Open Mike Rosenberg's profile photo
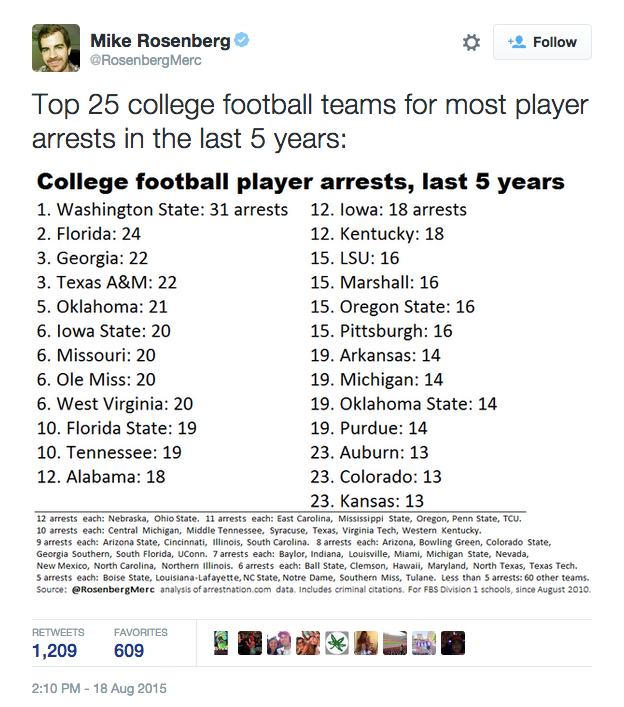The image size is (624, 707). [56, 47]
